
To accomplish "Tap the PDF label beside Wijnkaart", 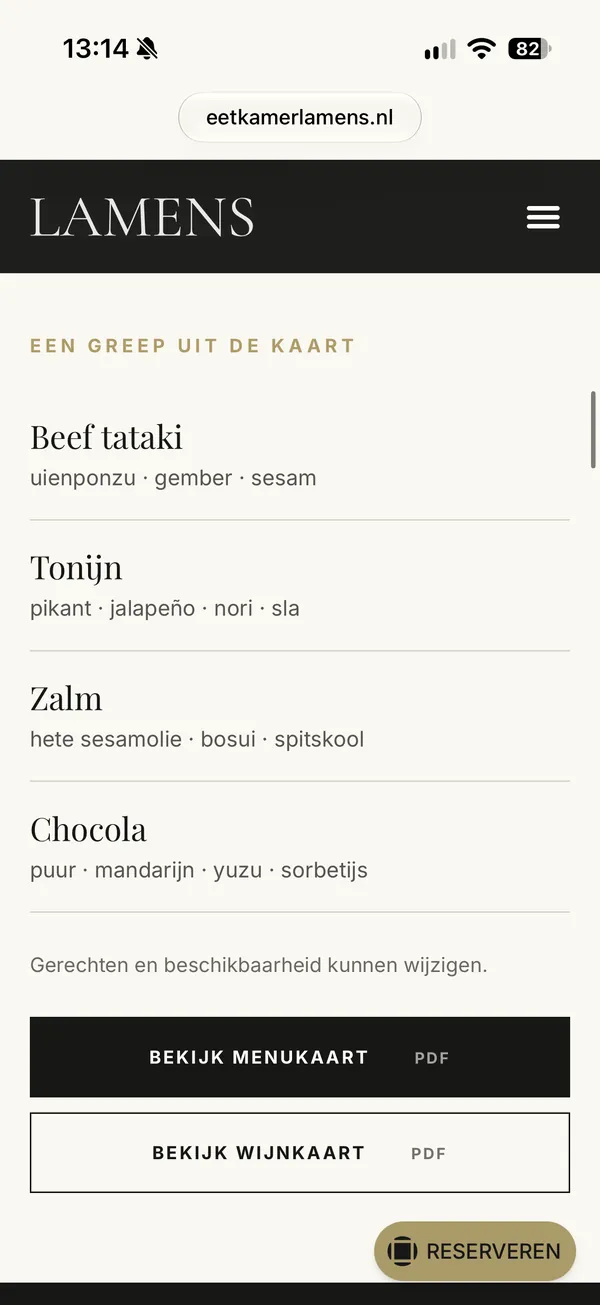I will pos(428,1154).
